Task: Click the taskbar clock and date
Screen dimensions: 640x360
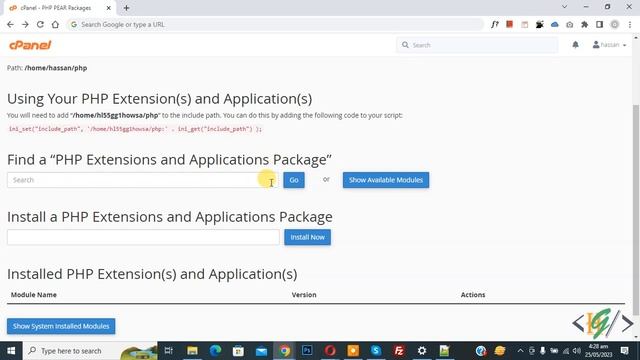Action: (x=598, y=351)
